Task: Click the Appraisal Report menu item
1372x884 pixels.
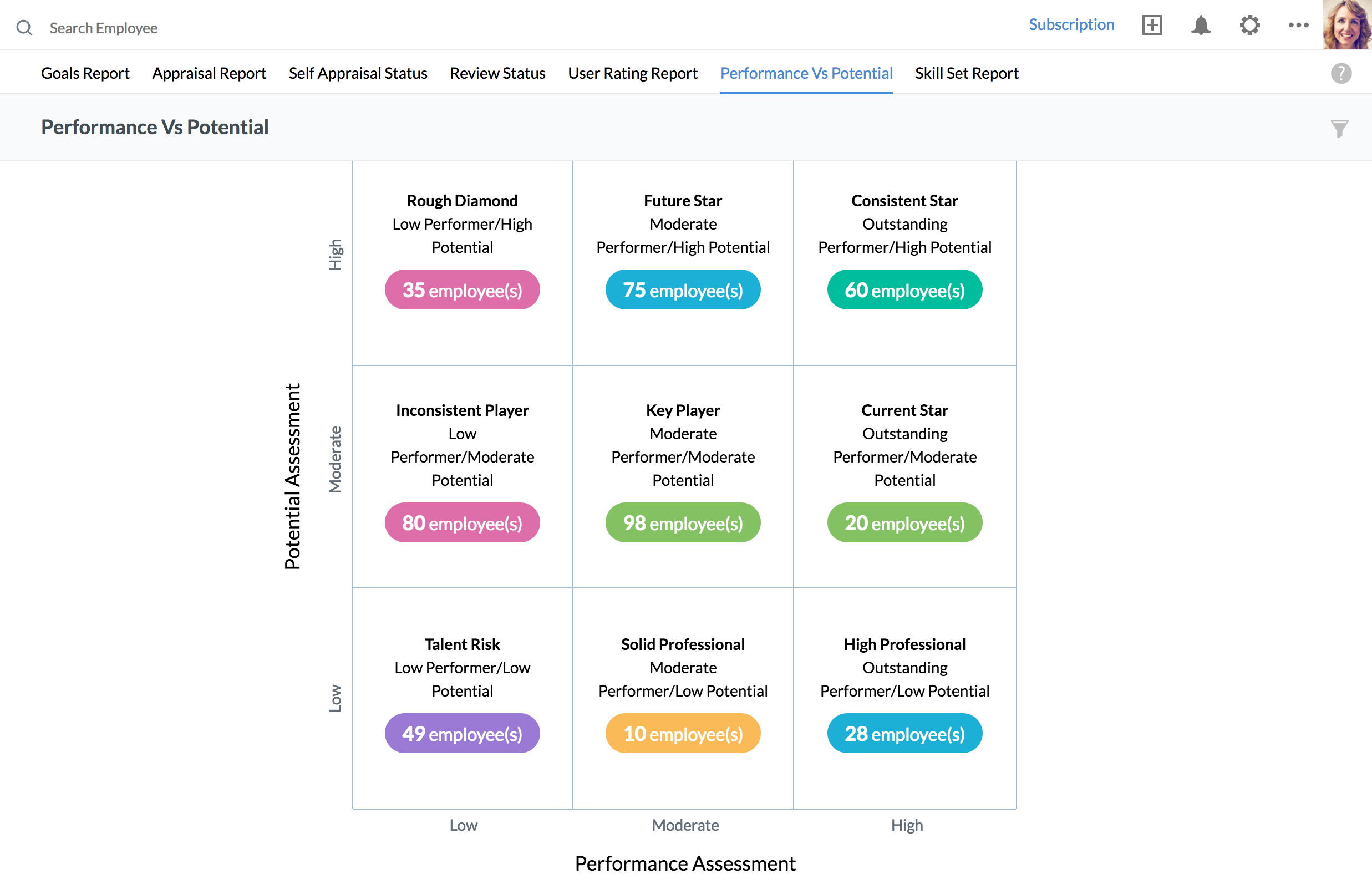Action: [x=209, y=72]
